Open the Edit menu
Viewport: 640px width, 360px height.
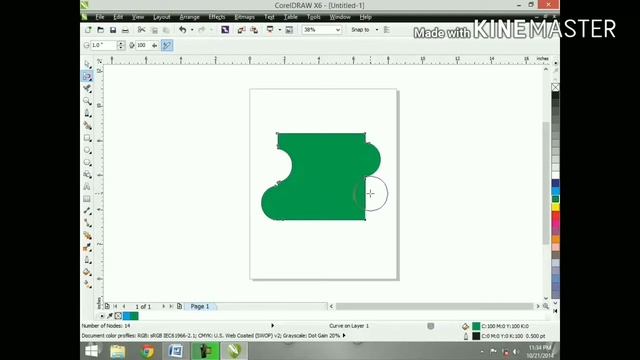click(118, 17)
